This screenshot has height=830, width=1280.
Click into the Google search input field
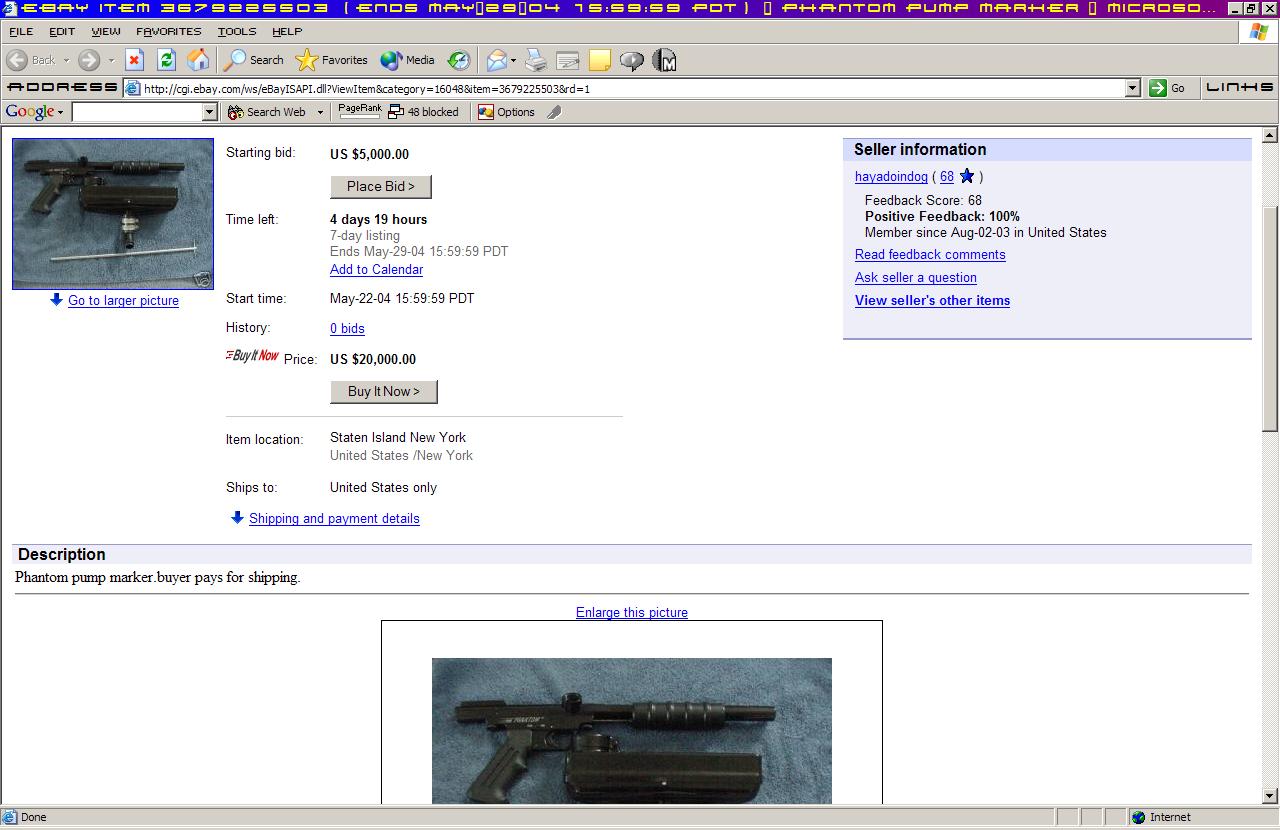[x=138, y=112]
